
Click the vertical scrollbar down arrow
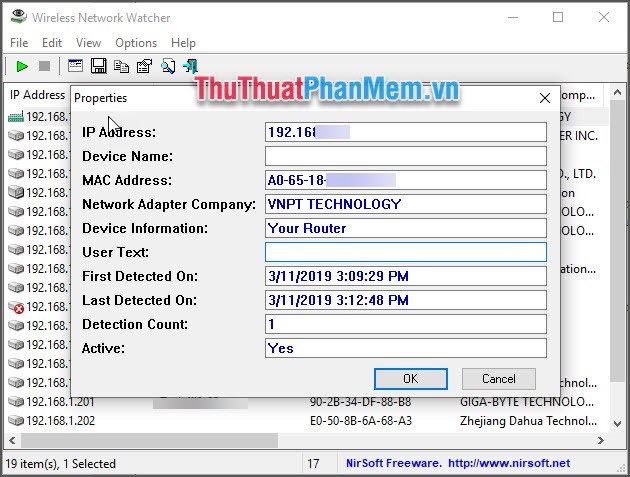pos(617,424)
